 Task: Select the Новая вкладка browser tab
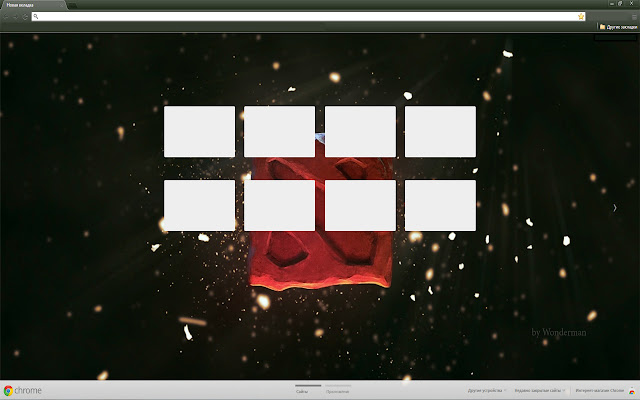pos(30,5)
